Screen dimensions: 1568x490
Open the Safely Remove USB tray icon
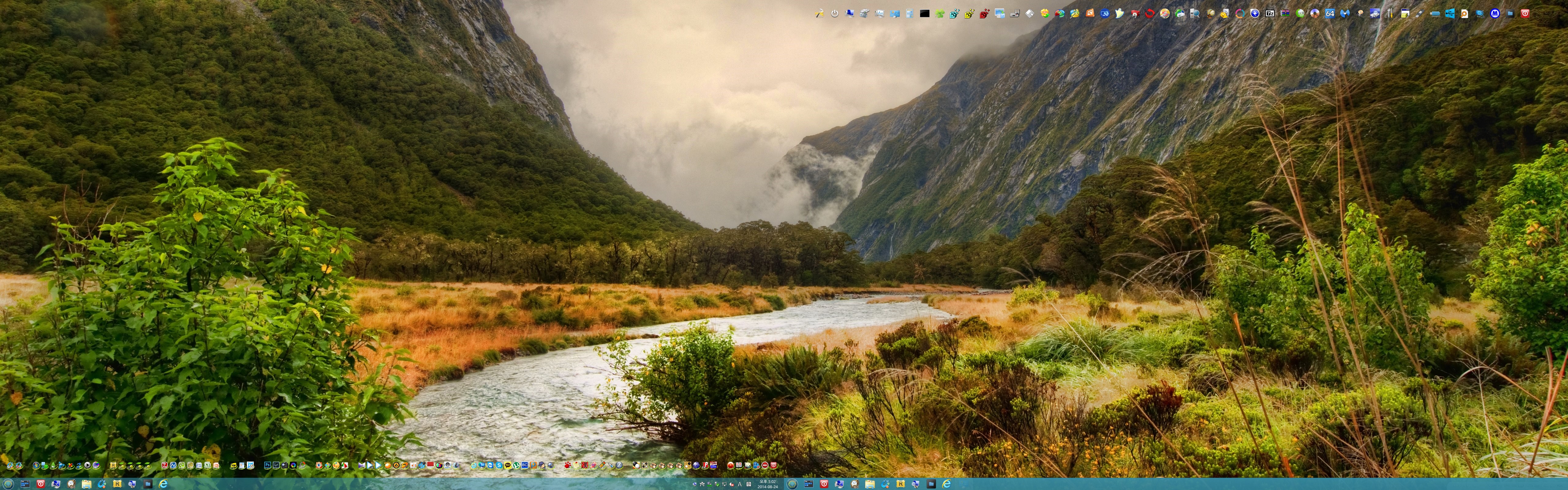(x=717, y=484)
